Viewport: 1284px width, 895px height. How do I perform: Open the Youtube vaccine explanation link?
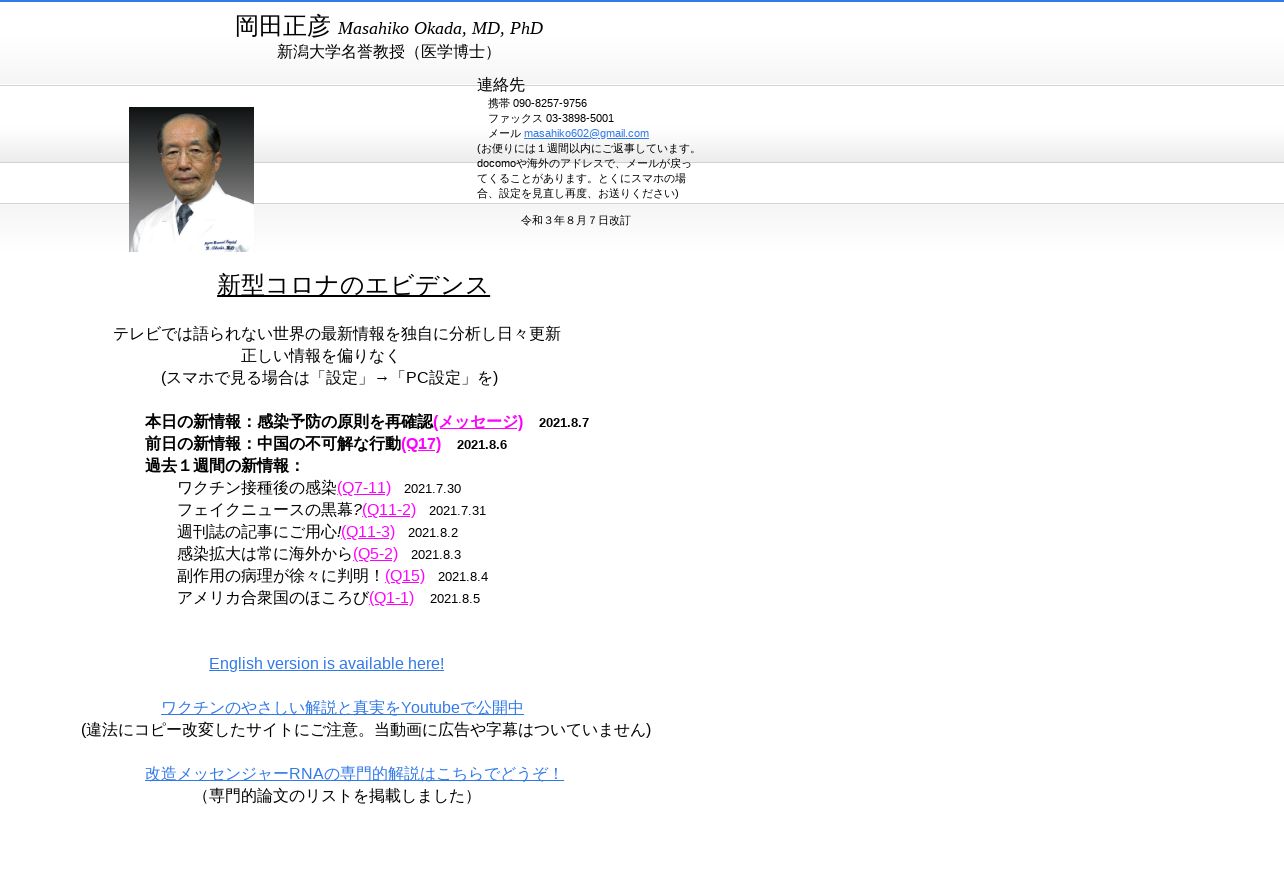(x=342, y=708)
